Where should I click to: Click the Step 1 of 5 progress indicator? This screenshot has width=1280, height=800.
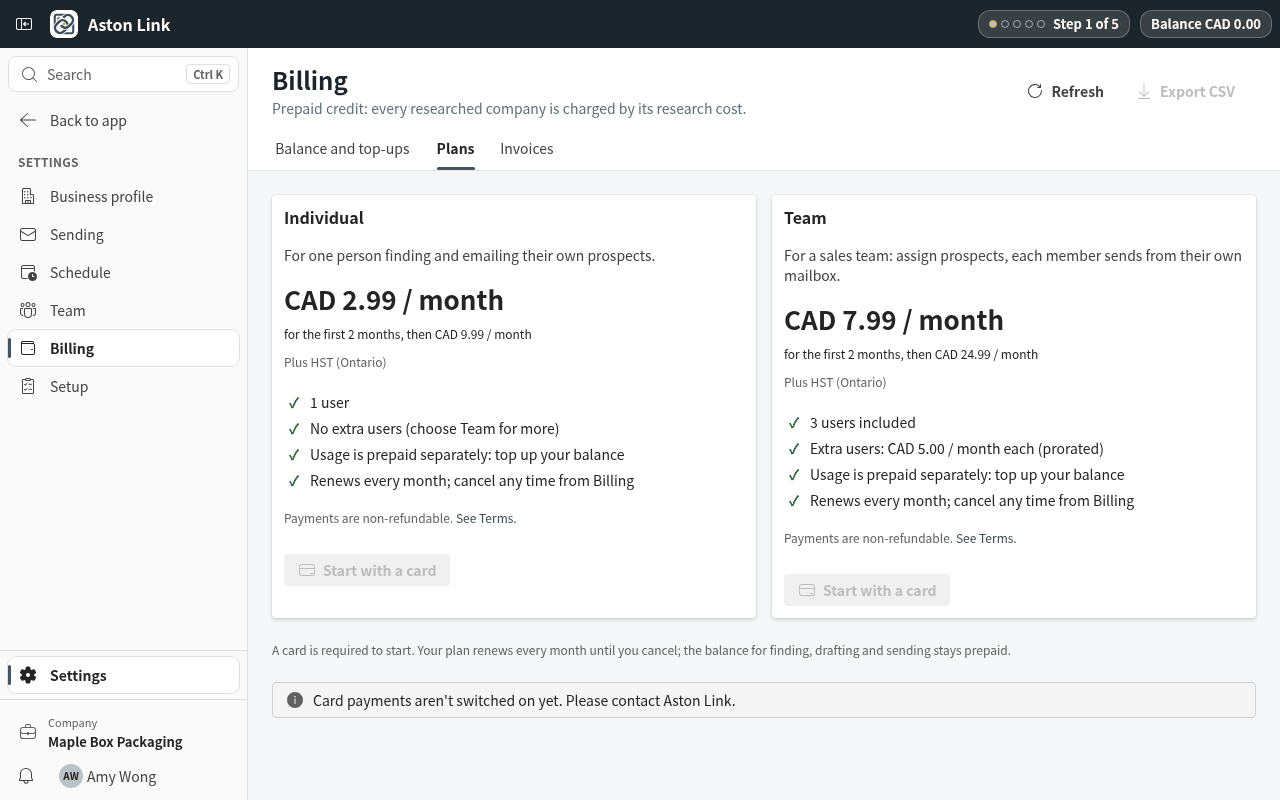[1054, 24]
